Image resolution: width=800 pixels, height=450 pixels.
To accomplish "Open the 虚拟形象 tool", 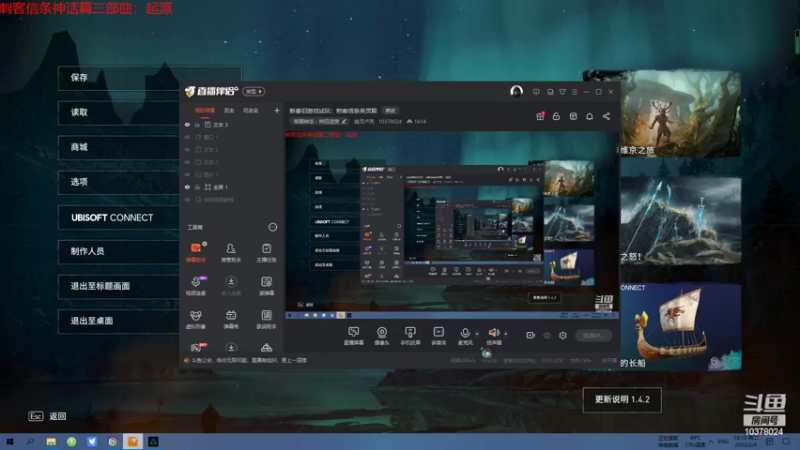I will pos(196,319).
